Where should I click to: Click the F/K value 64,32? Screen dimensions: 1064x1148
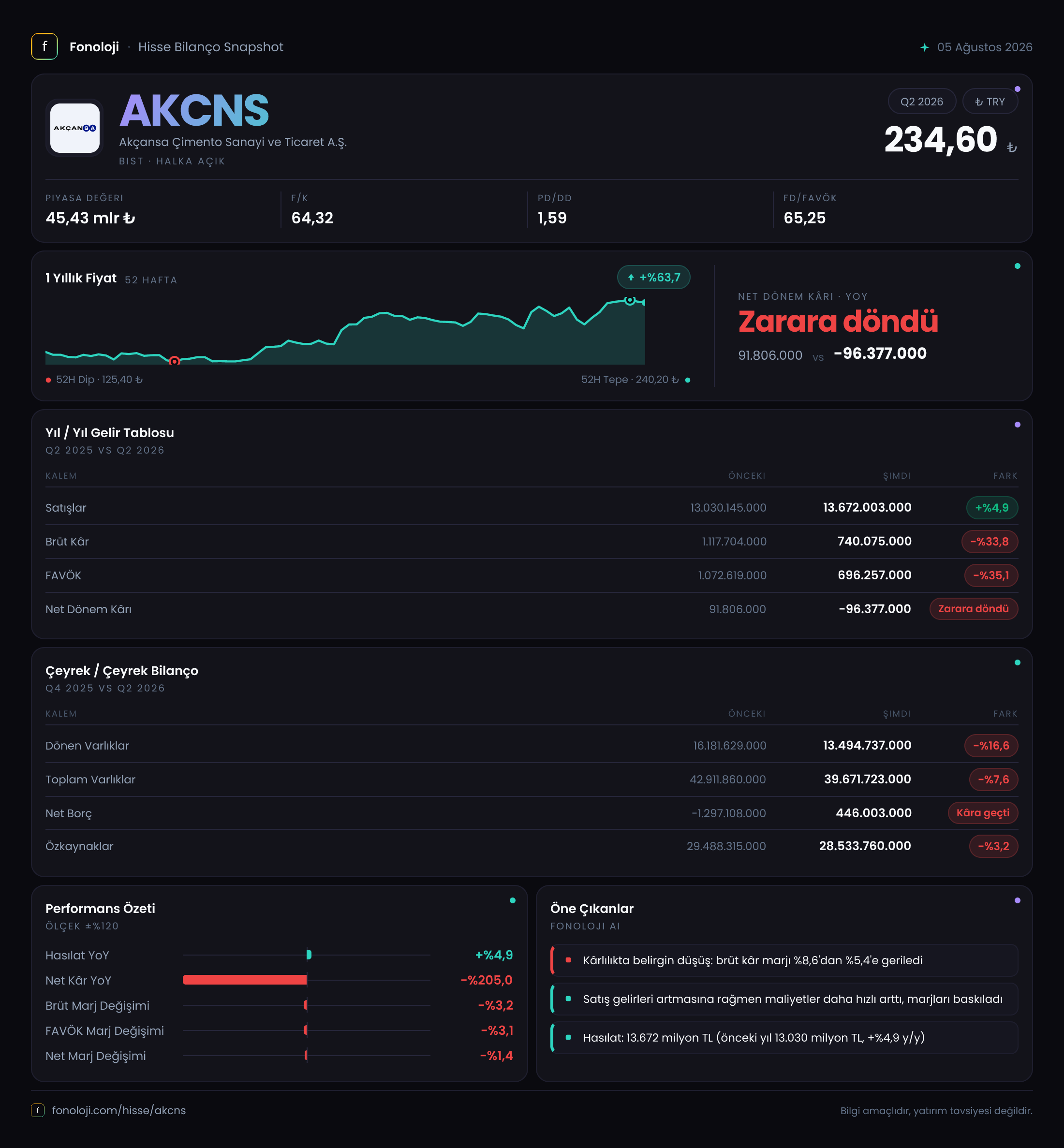click(x=312, y=218)
